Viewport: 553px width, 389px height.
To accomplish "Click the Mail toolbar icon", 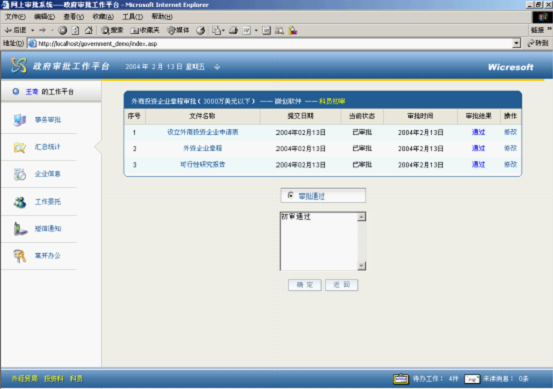I will (216, 30).
